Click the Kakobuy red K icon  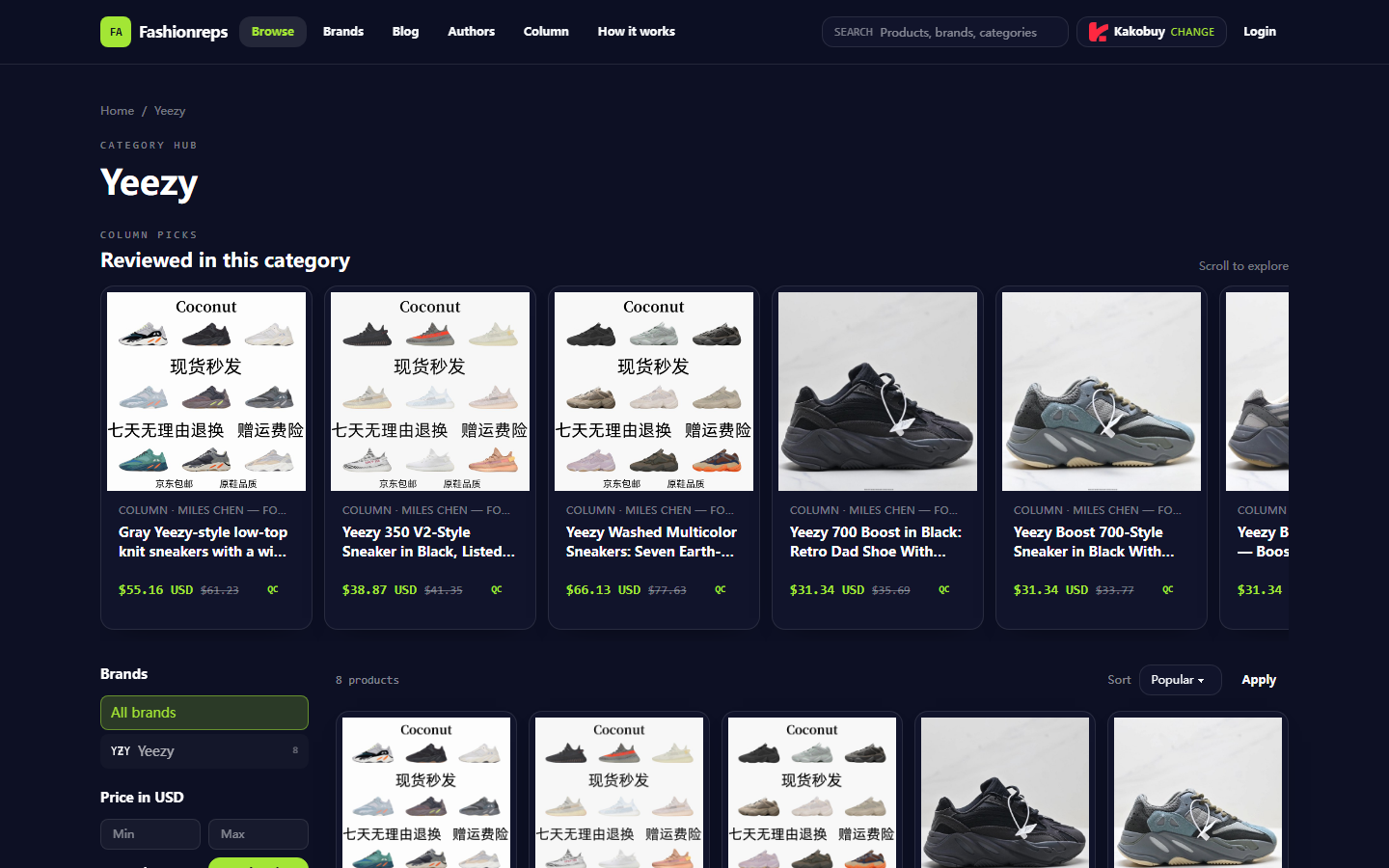1098,32
